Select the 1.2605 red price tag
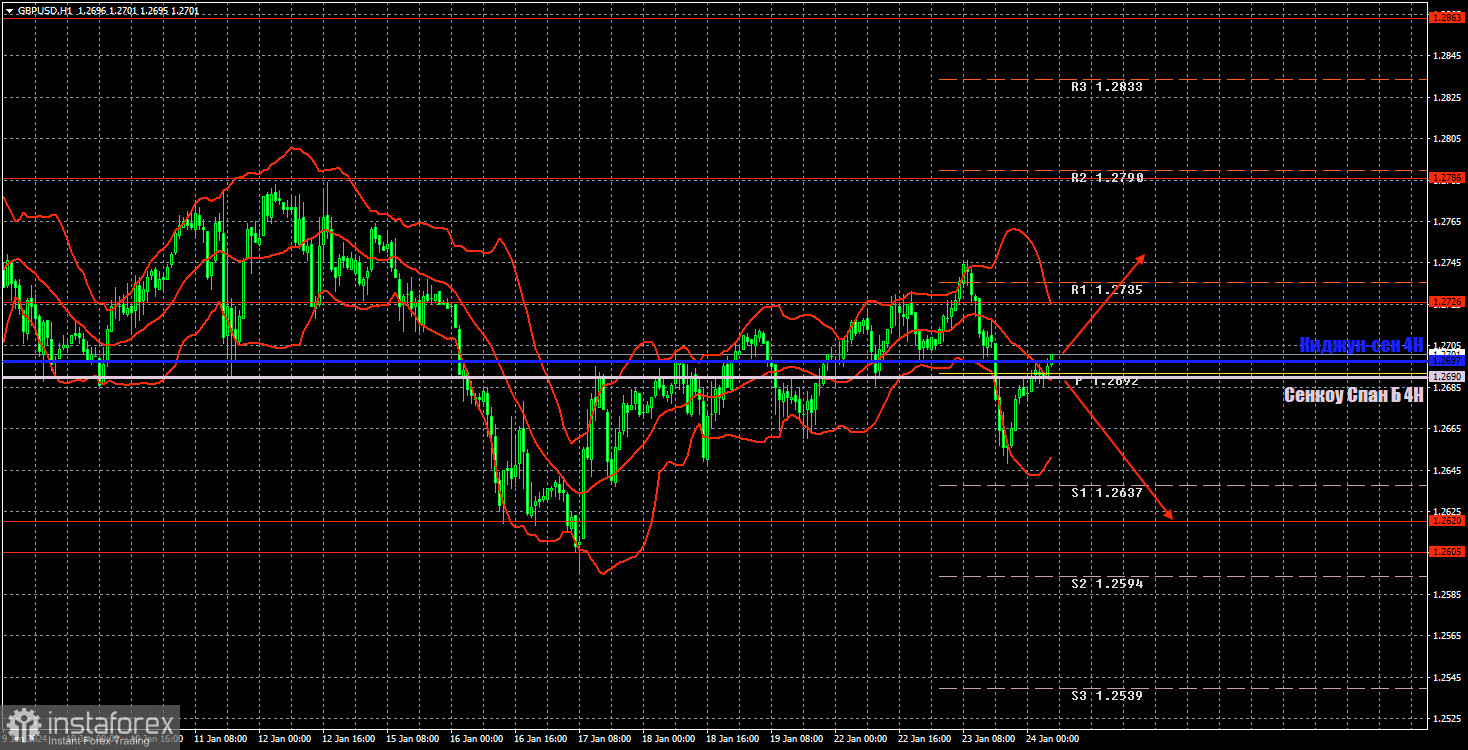 click(x=1447, y=552)
